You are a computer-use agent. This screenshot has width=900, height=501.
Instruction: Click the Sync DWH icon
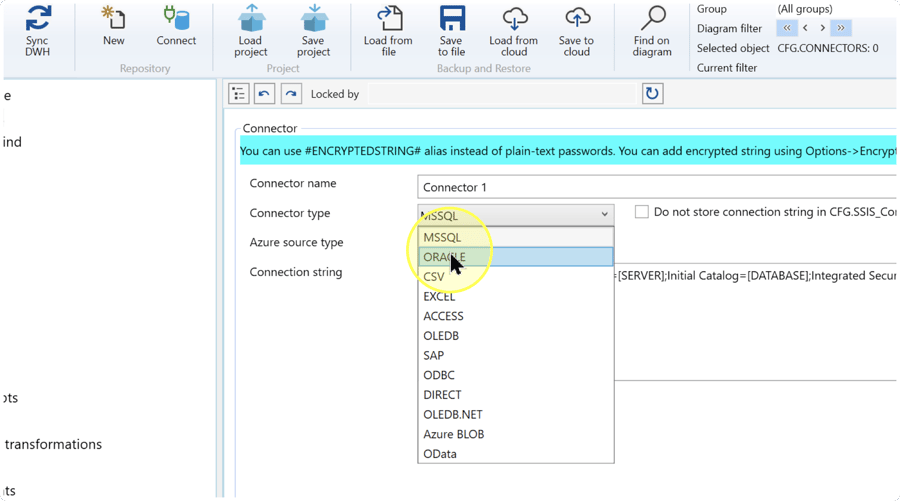[37, 32]
